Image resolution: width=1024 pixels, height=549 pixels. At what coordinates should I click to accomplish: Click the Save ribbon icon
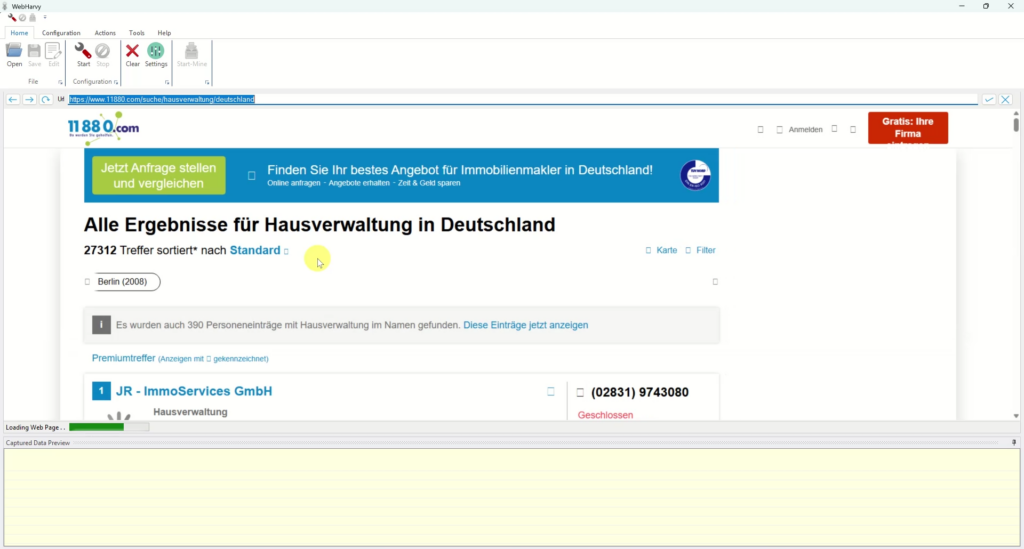coord(34,55)
